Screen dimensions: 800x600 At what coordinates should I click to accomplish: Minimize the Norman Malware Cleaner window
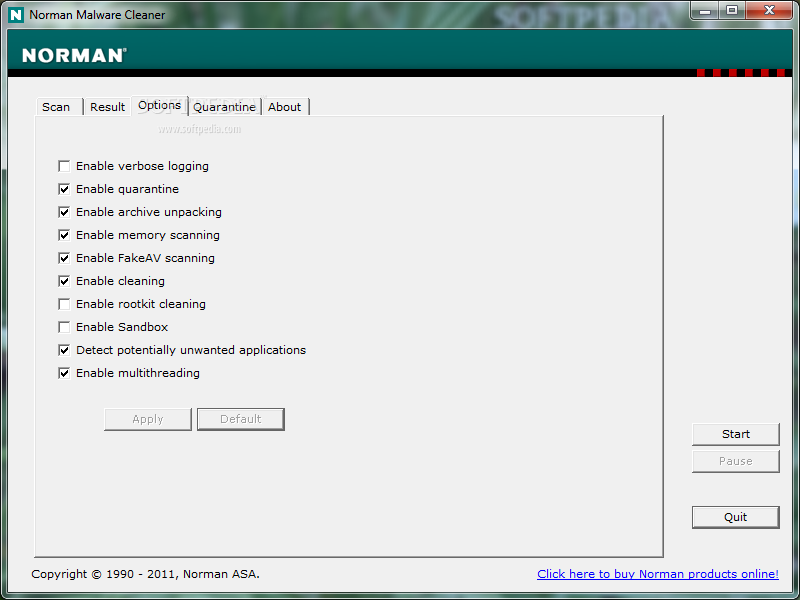(x=705, y=11)
